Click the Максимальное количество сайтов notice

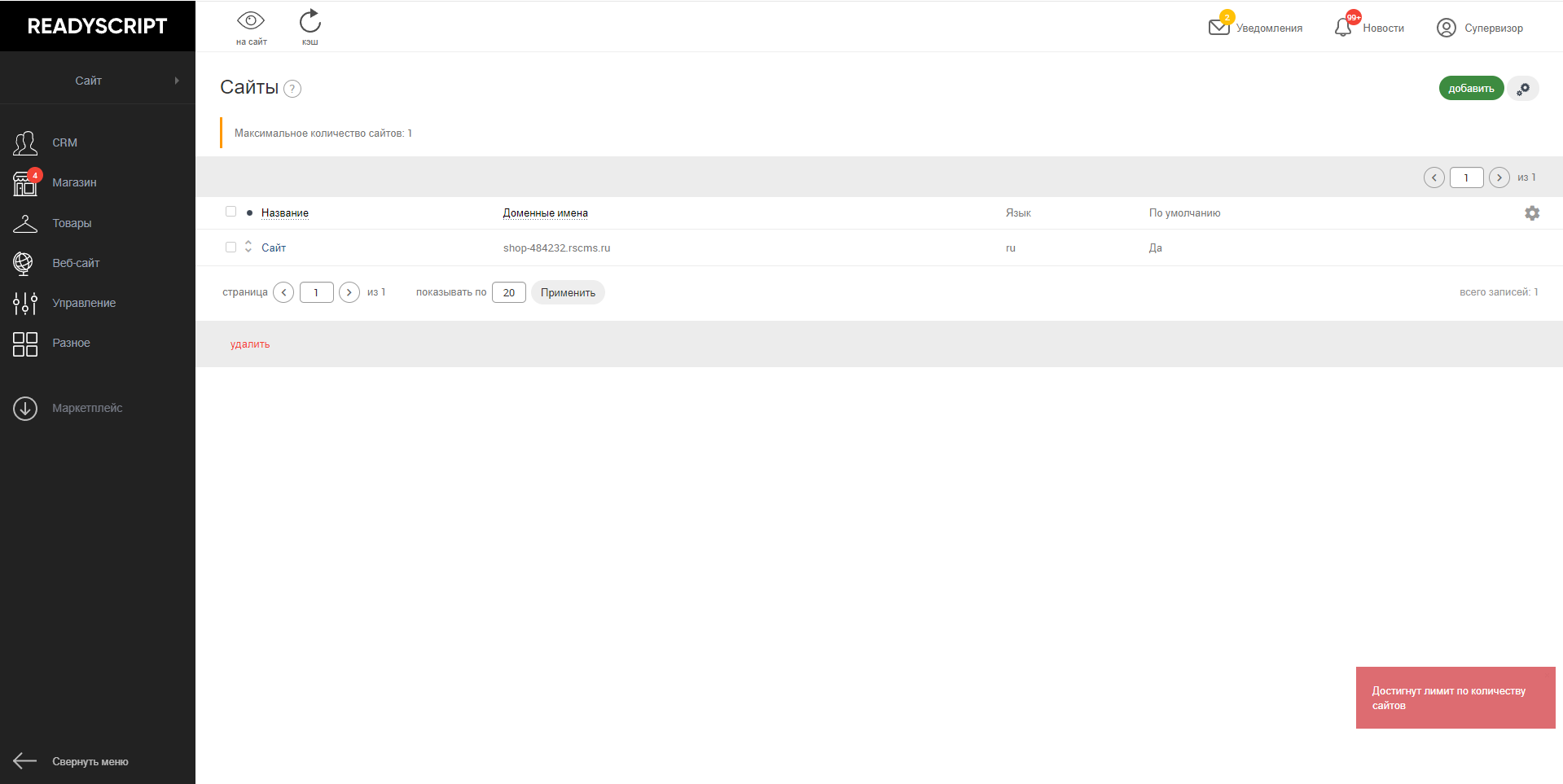point(323,133)
